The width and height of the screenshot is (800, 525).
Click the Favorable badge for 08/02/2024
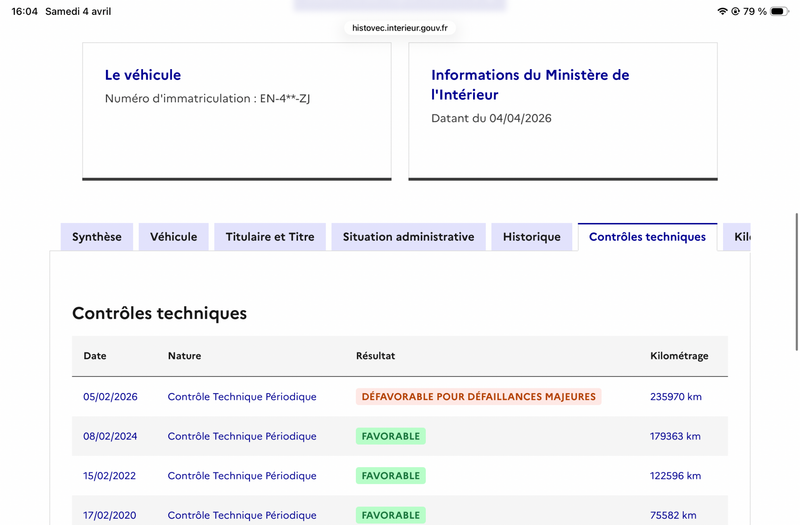(390, 436)
